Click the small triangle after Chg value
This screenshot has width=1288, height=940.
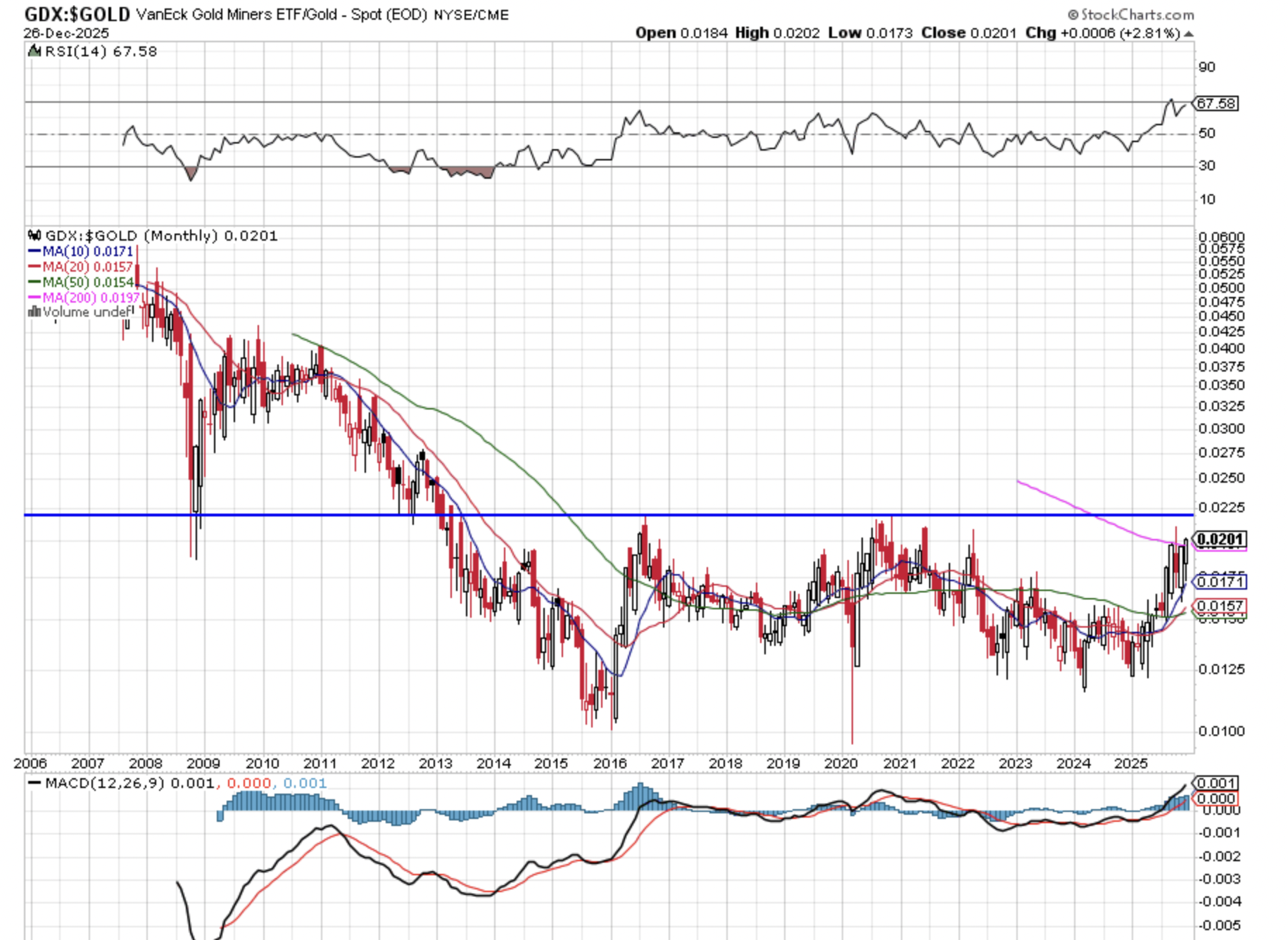point(1189,34)
